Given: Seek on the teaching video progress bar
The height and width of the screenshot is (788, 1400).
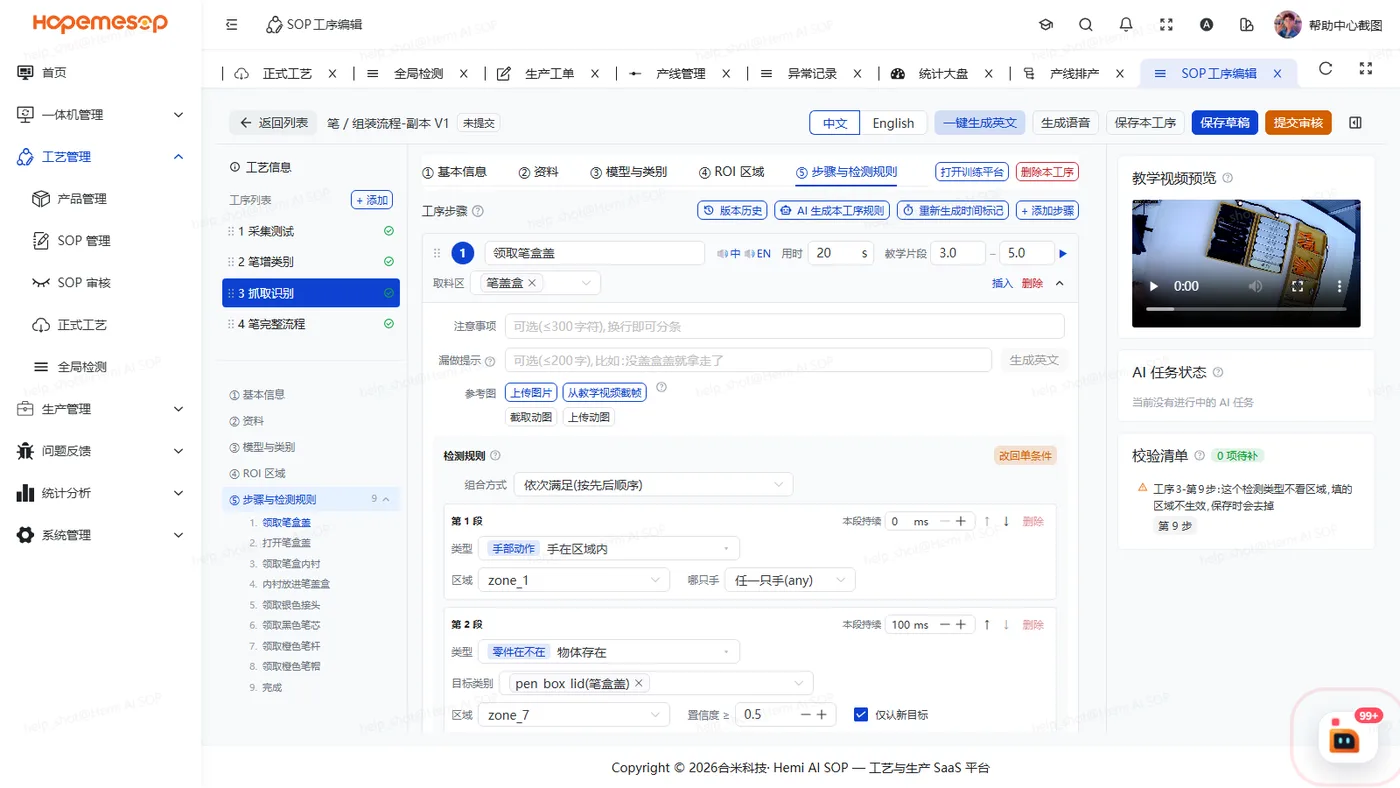Looking at the screenshot, I should click(x=1246, y=309).
